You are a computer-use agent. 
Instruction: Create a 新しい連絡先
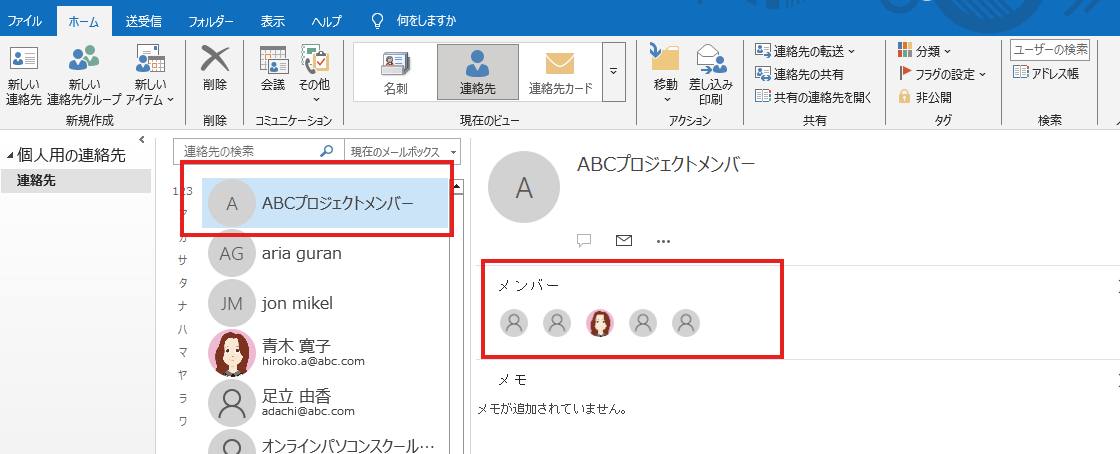pyautogui.click(x=24, y=76)
